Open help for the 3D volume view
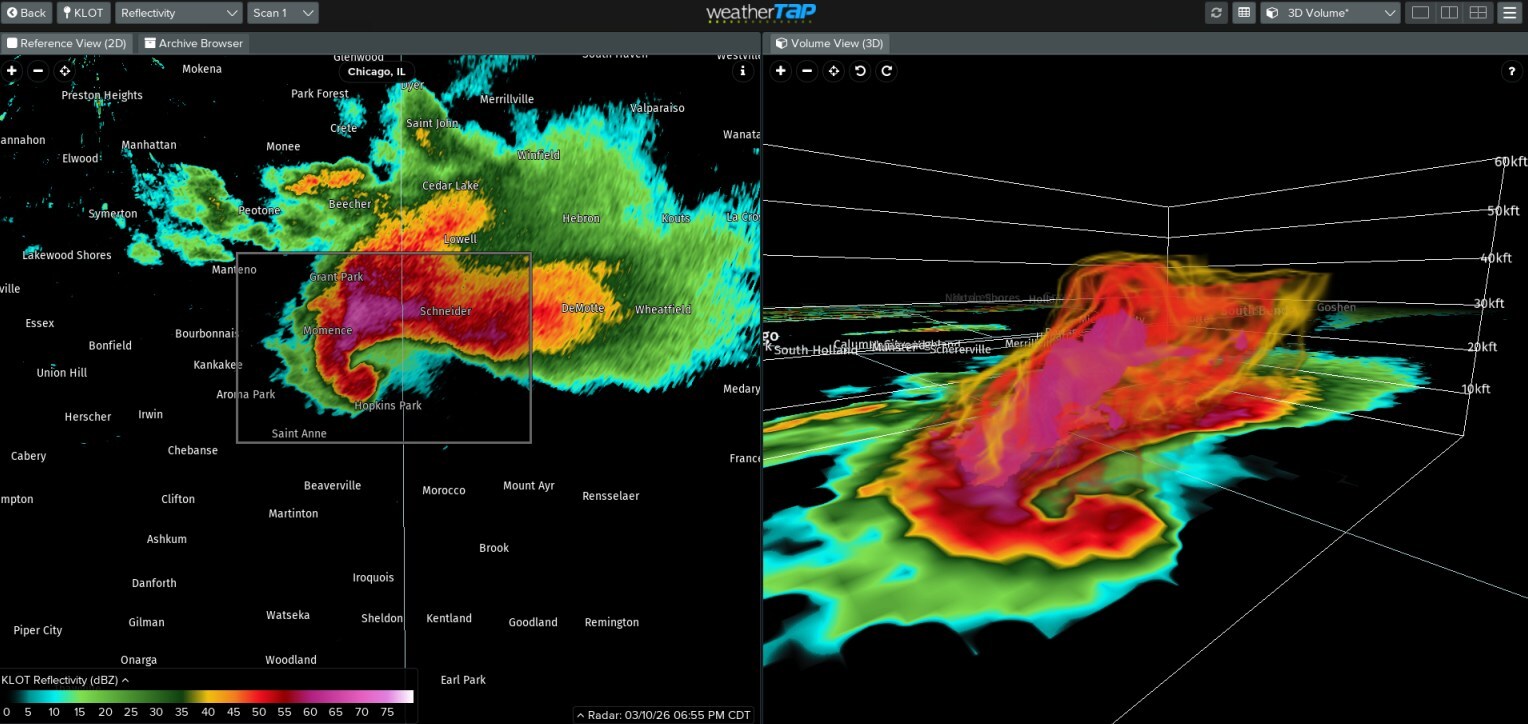 1511,71
